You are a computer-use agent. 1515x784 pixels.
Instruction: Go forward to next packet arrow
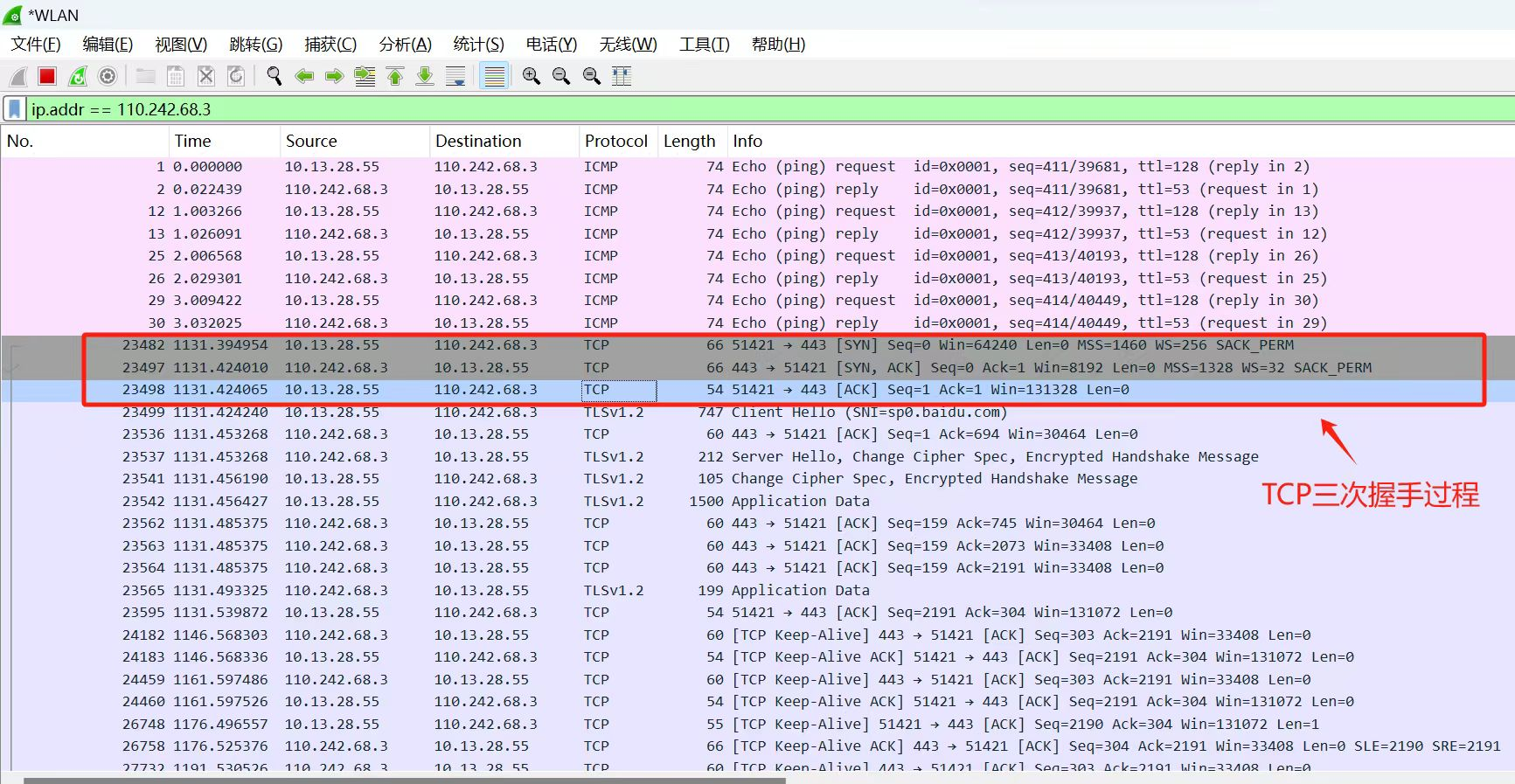click(x=334, y=77)
